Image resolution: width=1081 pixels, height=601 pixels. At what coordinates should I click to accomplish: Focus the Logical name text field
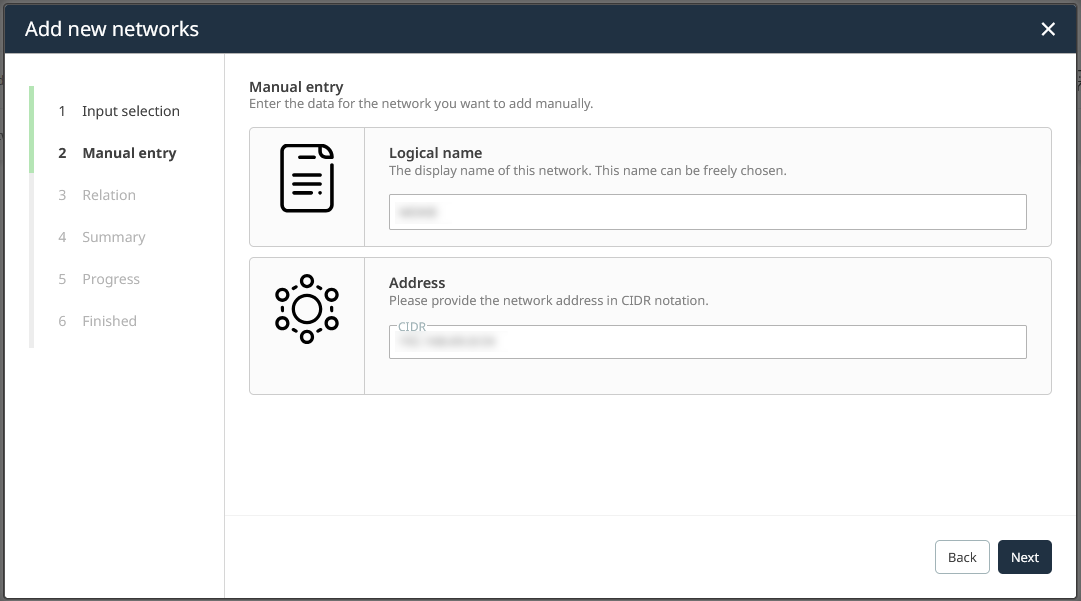click(x=707, y=212)
